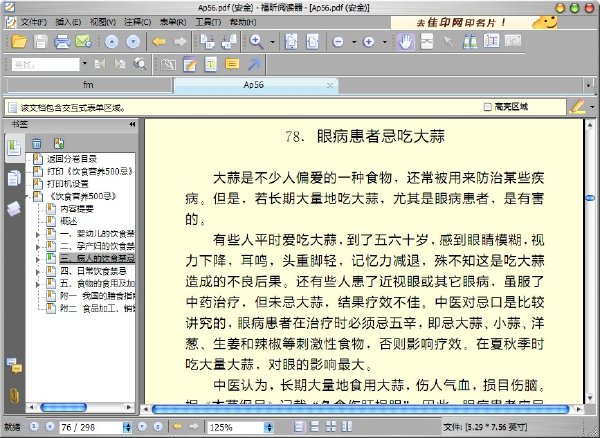Image resolution: width=600 pixels, height=438 pixels.
Task: Select the typewriter T text tool
Action: tap(210, 64)
